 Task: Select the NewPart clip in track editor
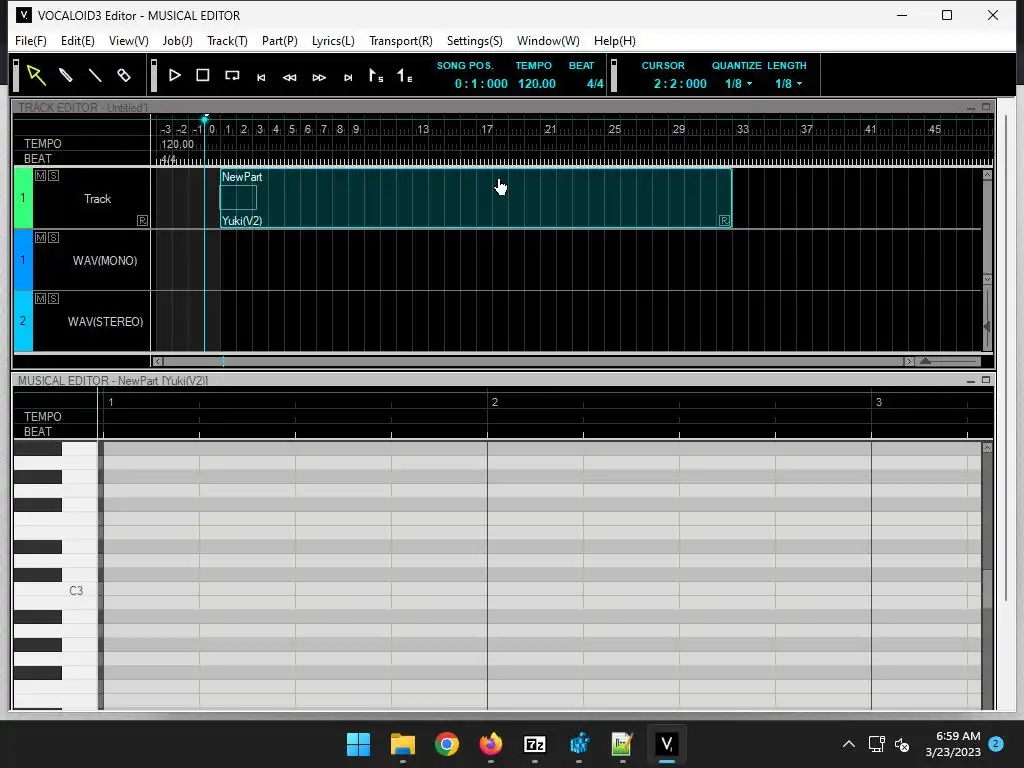click(476, 198)
